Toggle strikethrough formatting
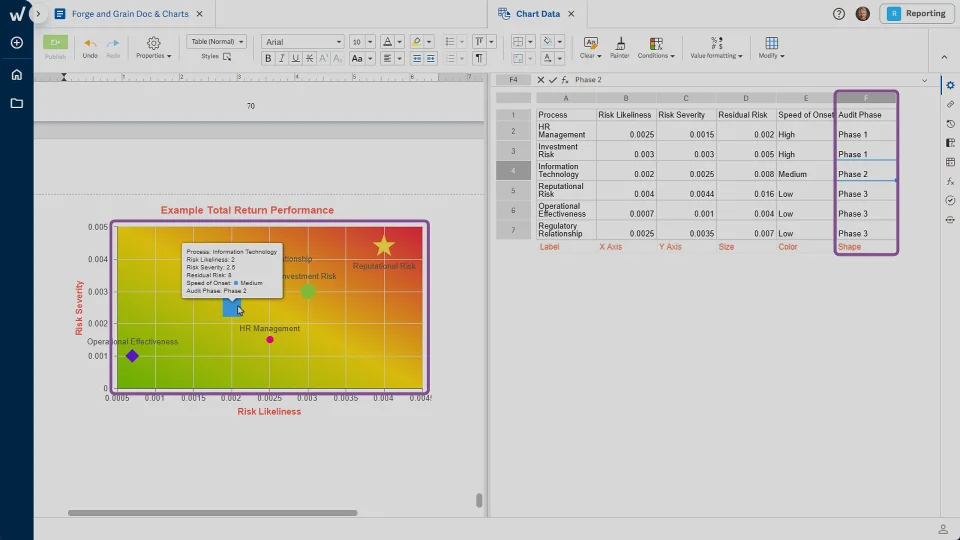The image size is (960, 540). 310,58
